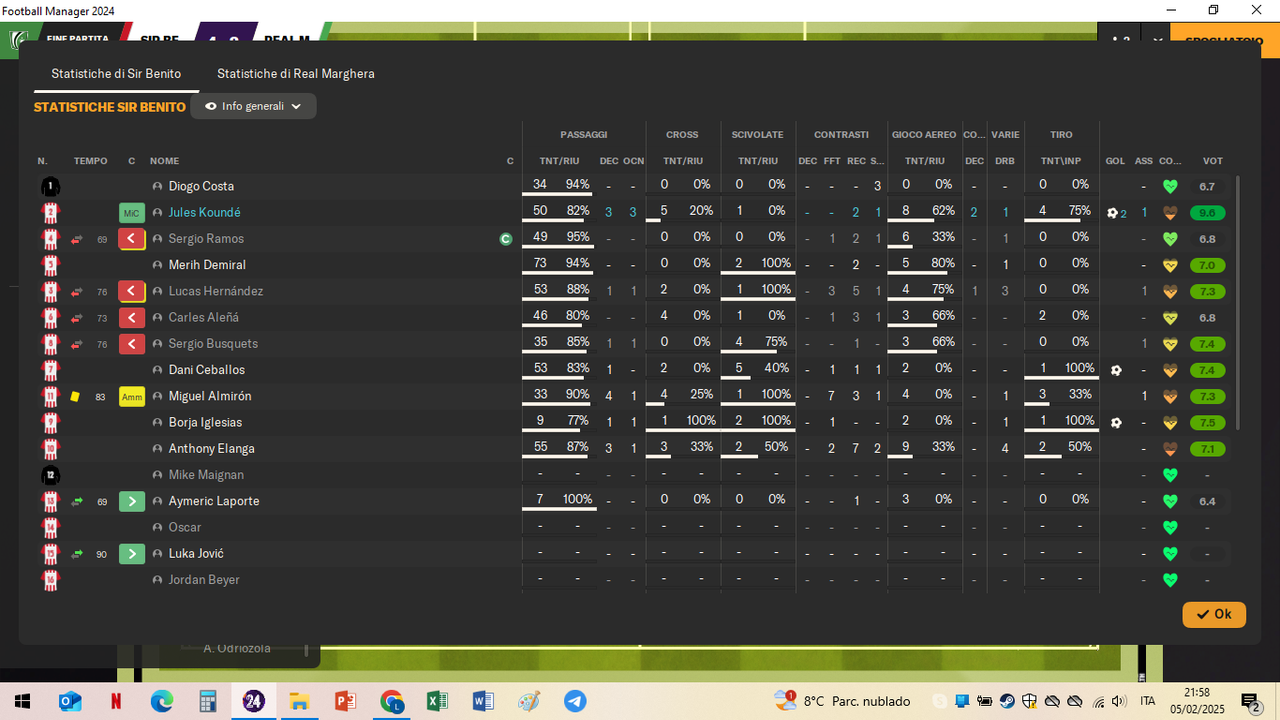Open Dani Ceballos's player profile
The image size is (1280, 720).
(207, 370)
